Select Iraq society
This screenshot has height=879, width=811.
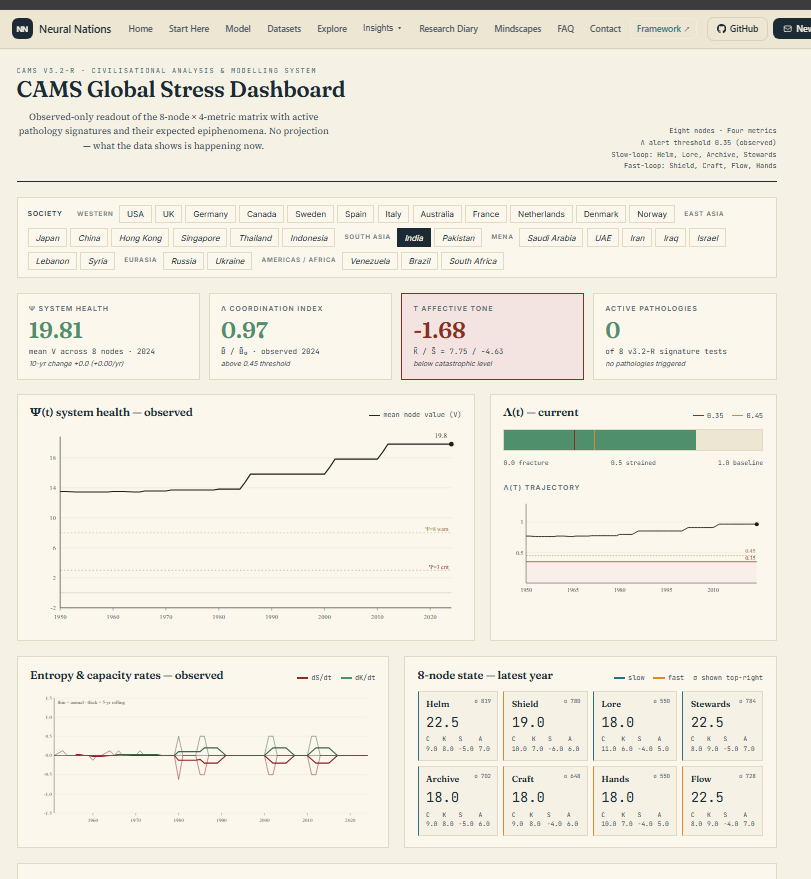(x=671, y=238)
